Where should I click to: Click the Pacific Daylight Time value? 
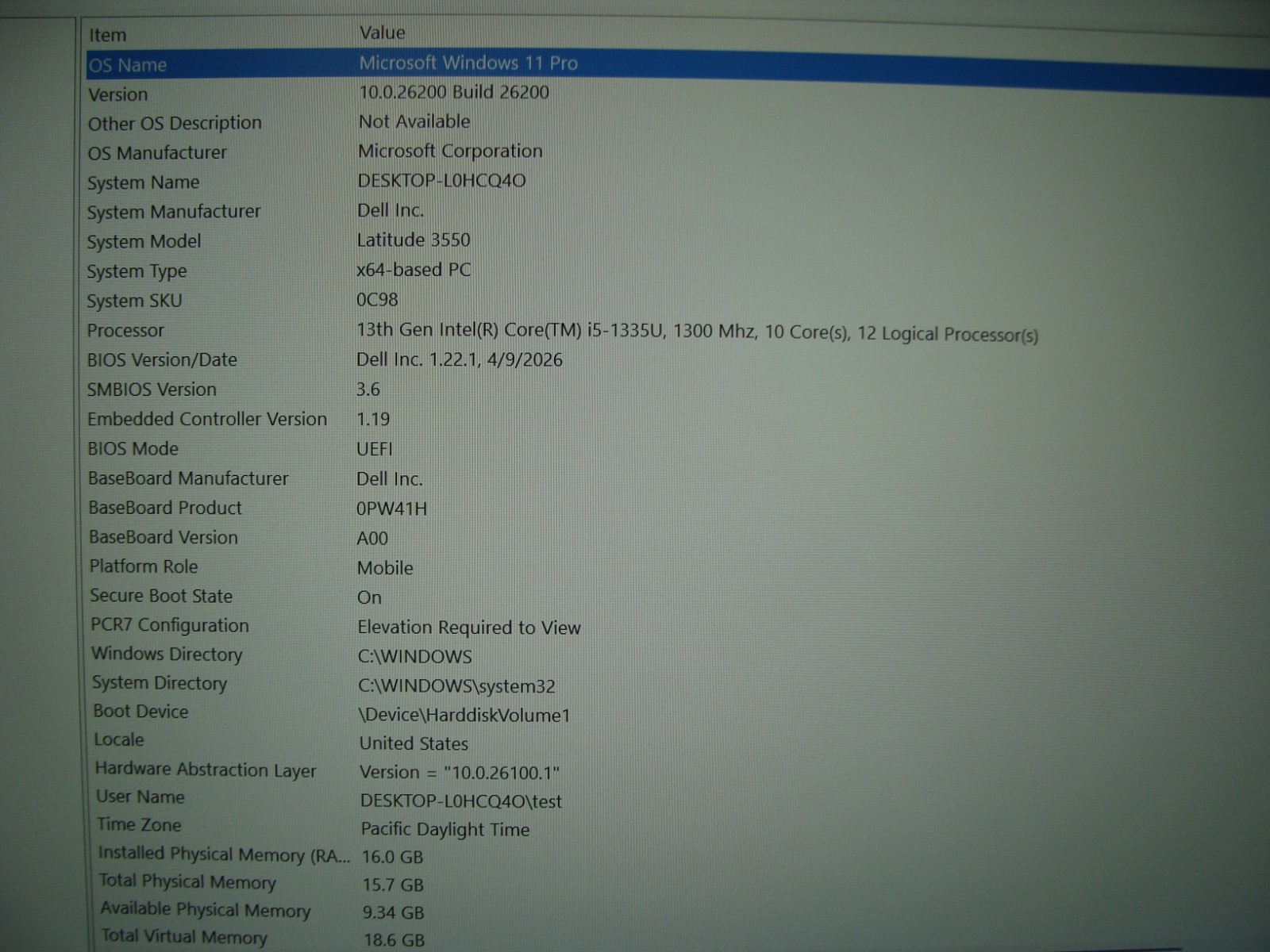[x=445, y=830]
